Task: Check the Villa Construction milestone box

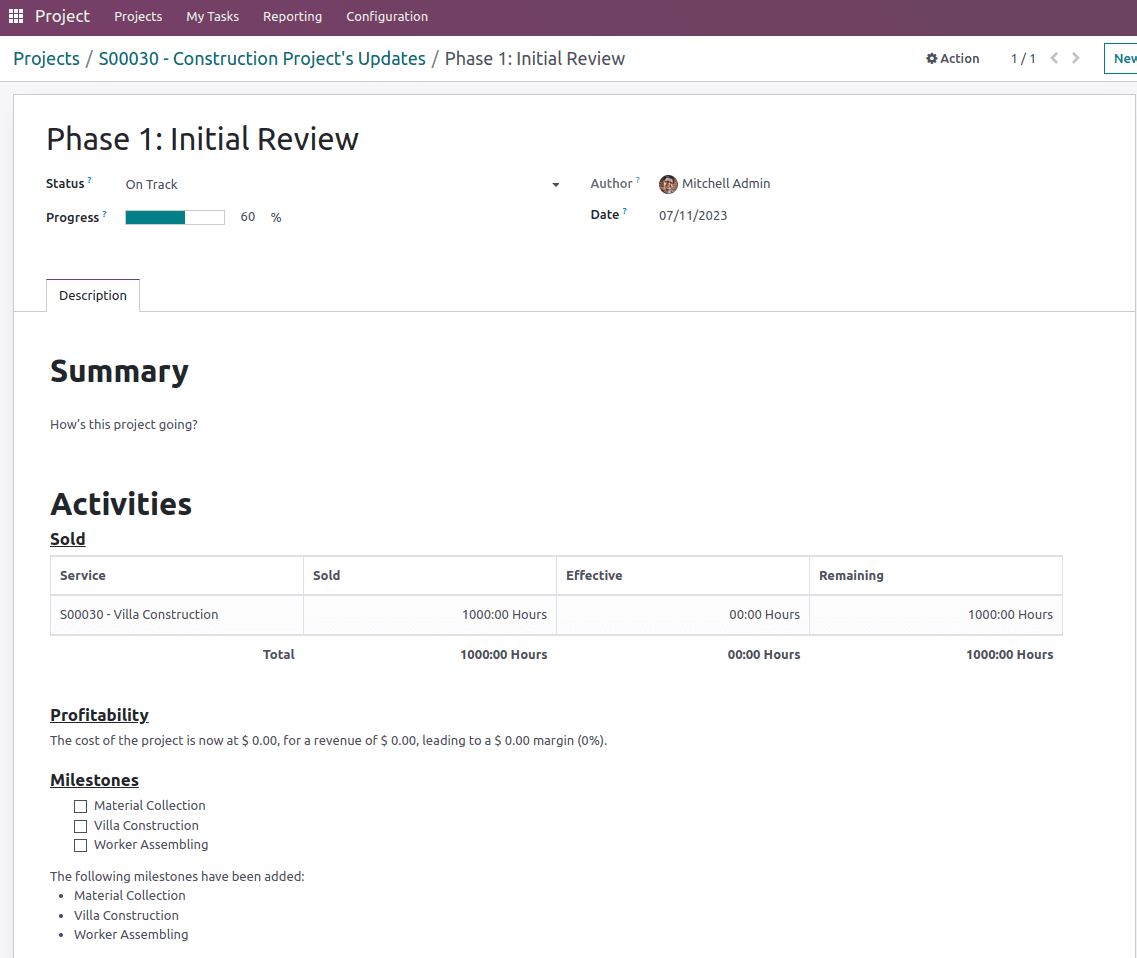Action: [80, 826]
